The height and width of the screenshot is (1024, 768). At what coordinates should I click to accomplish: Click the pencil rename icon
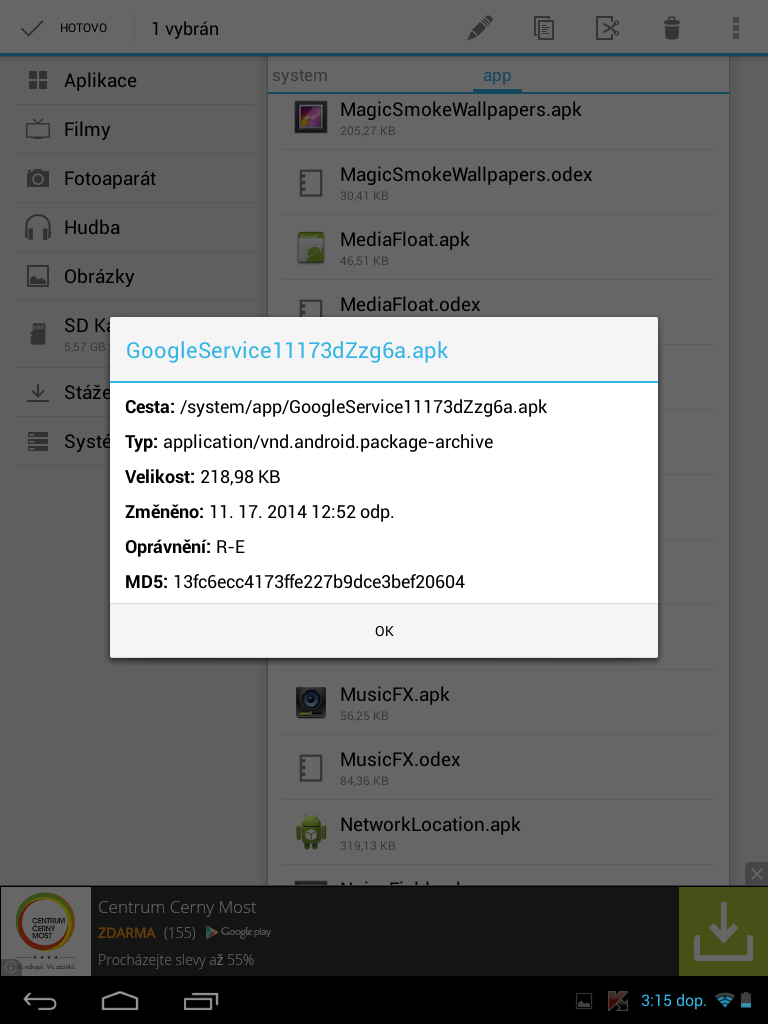click(x=480, y=28)
